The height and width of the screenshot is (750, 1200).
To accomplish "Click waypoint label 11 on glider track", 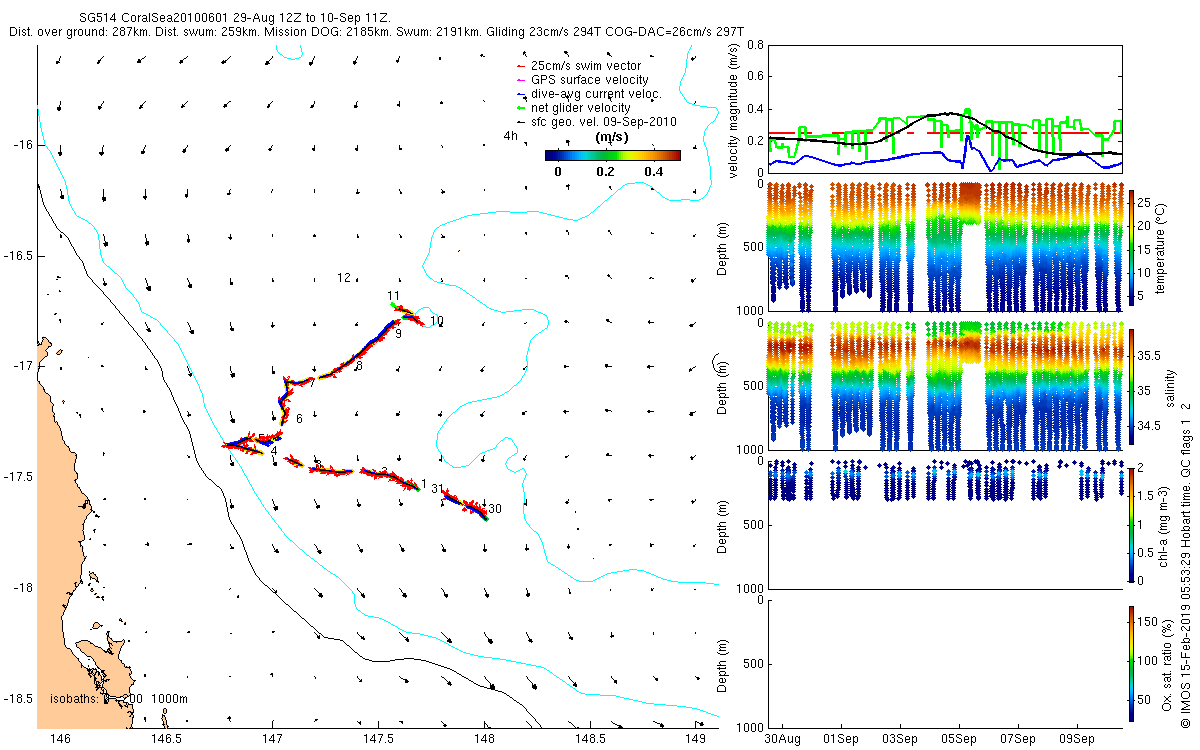I will point(394,296).
